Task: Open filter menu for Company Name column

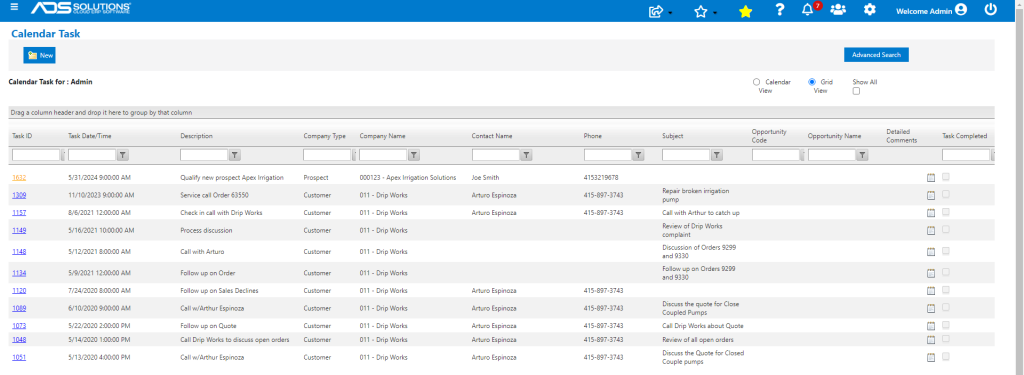Action: click(414, 155)
